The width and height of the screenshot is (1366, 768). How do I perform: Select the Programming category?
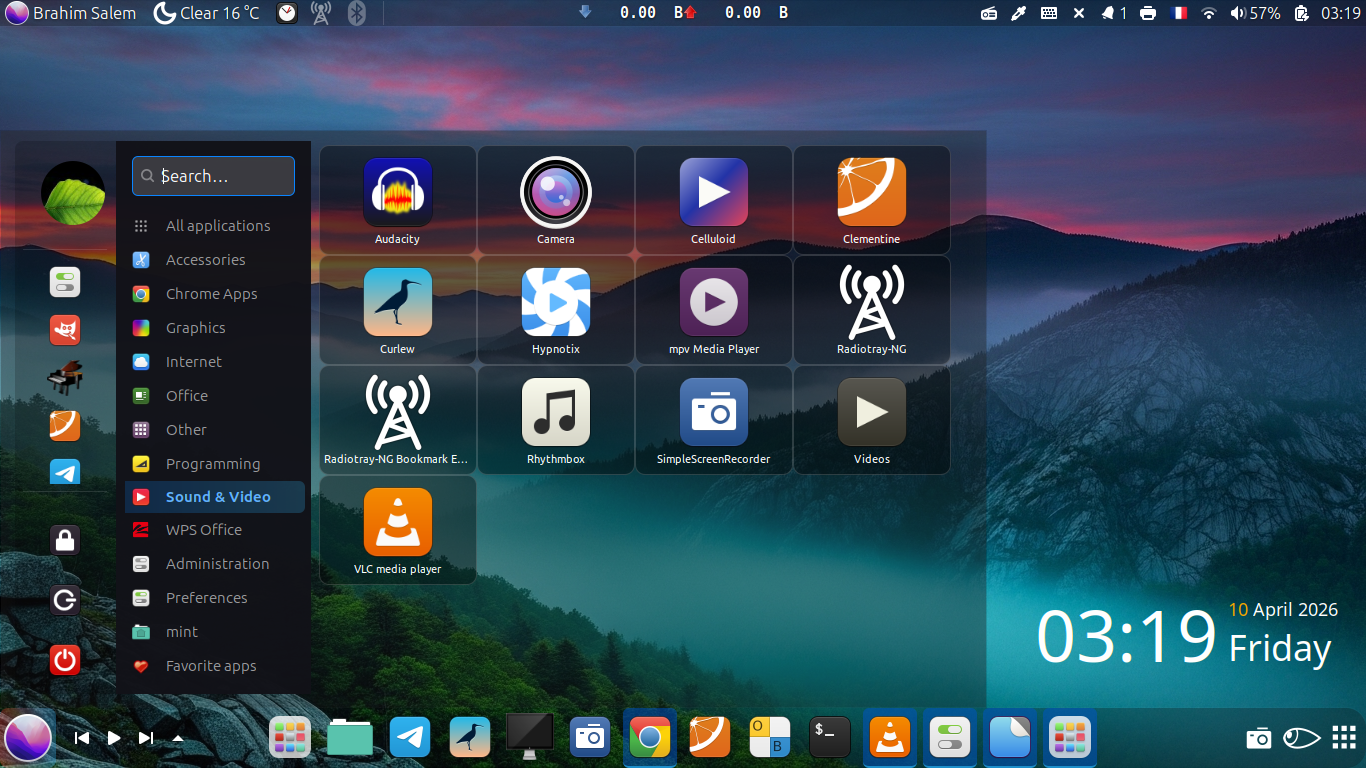pos(215,464)
